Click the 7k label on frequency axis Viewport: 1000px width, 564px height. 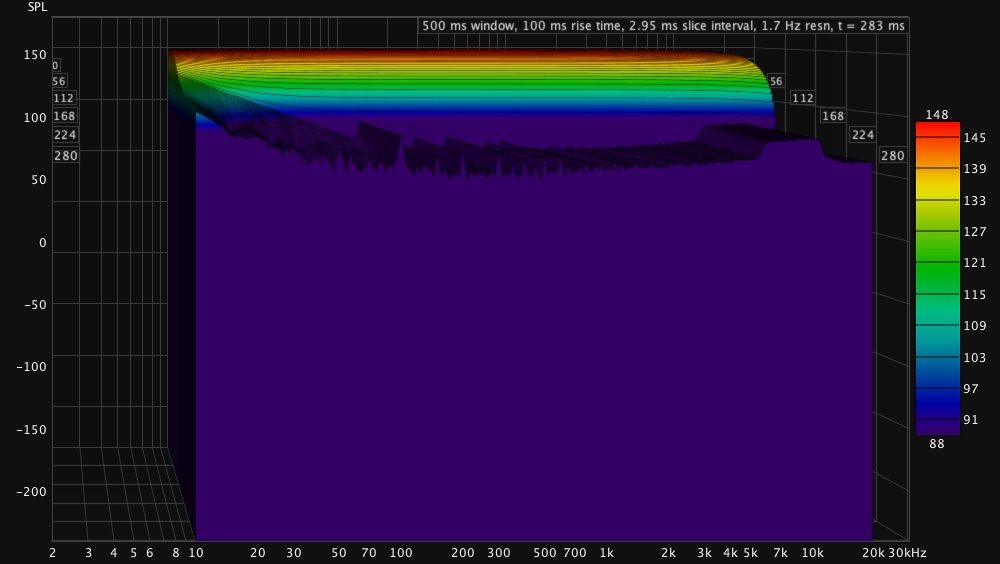tap(780, 553)
